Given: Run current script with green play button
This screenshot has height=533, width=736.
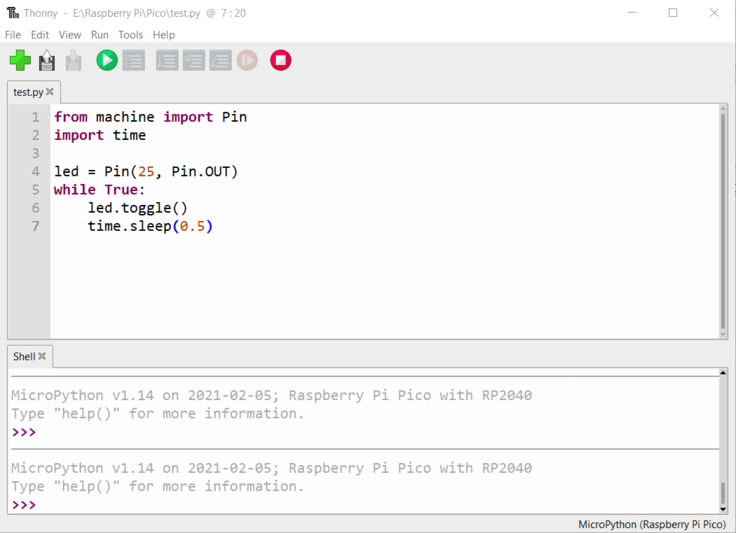Looking at the screenshot, I should (107, 61).
